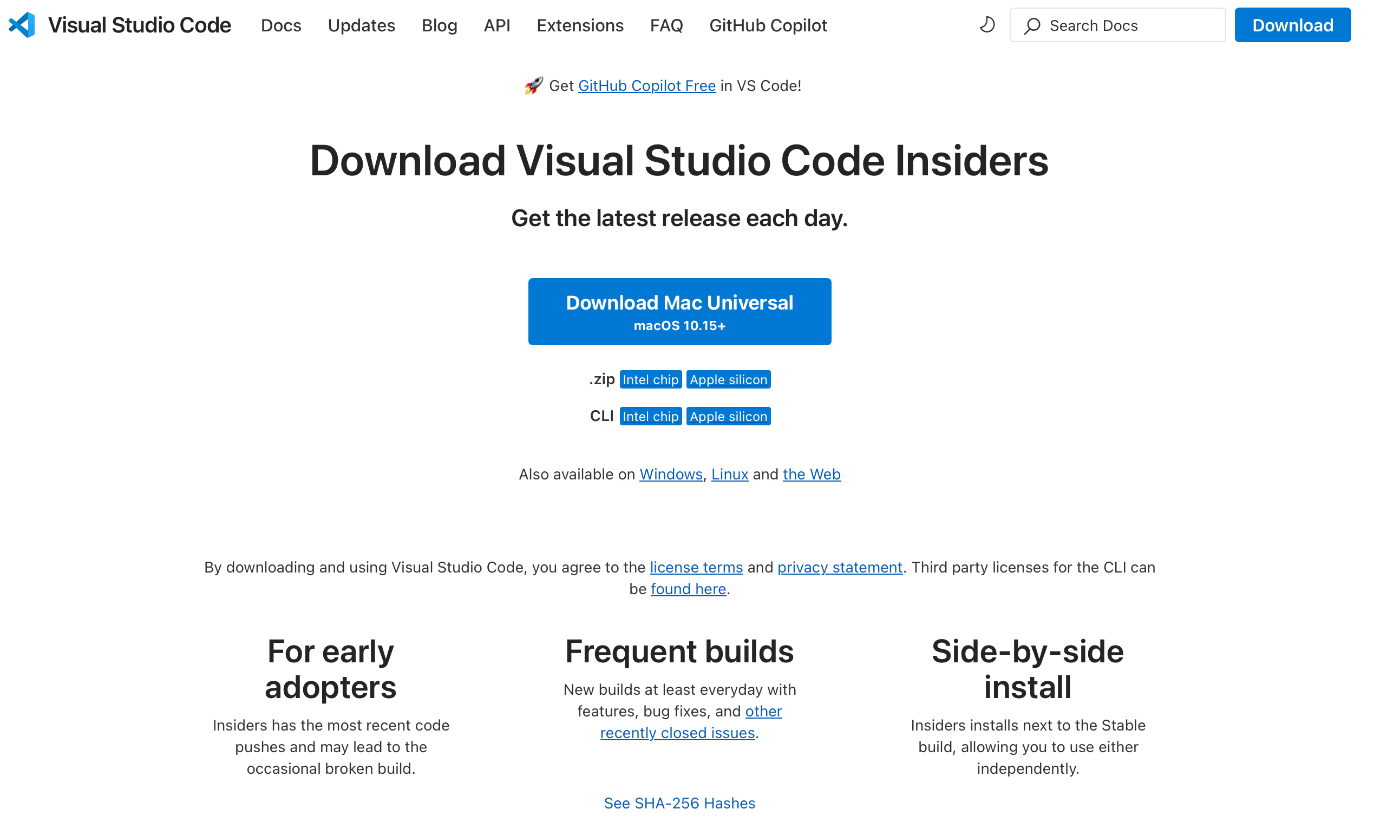1400x829 pixels.
Task: Click the Visual Studio Code title text
Action: click(x=140, y=25)
